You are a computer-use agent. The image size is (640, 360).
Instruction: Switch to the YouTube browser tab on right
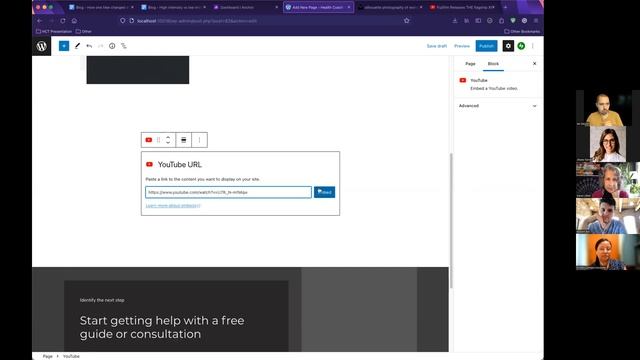point(463,7)
